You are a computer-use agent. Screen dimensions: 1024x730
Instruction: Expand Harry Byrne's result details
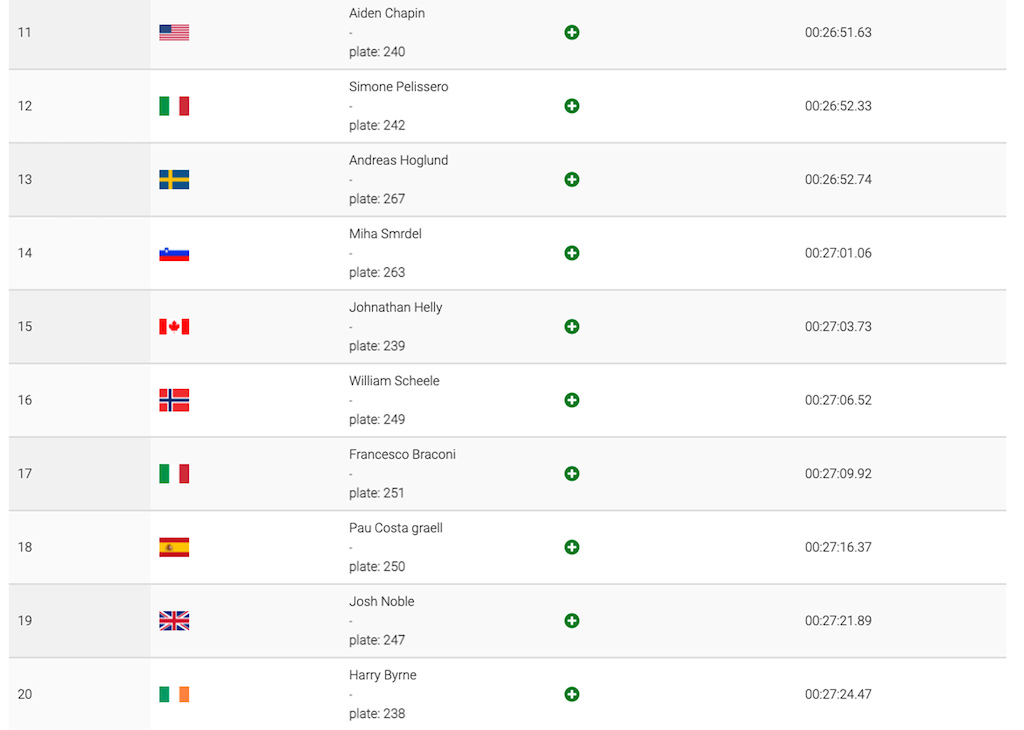coord(571,694)
